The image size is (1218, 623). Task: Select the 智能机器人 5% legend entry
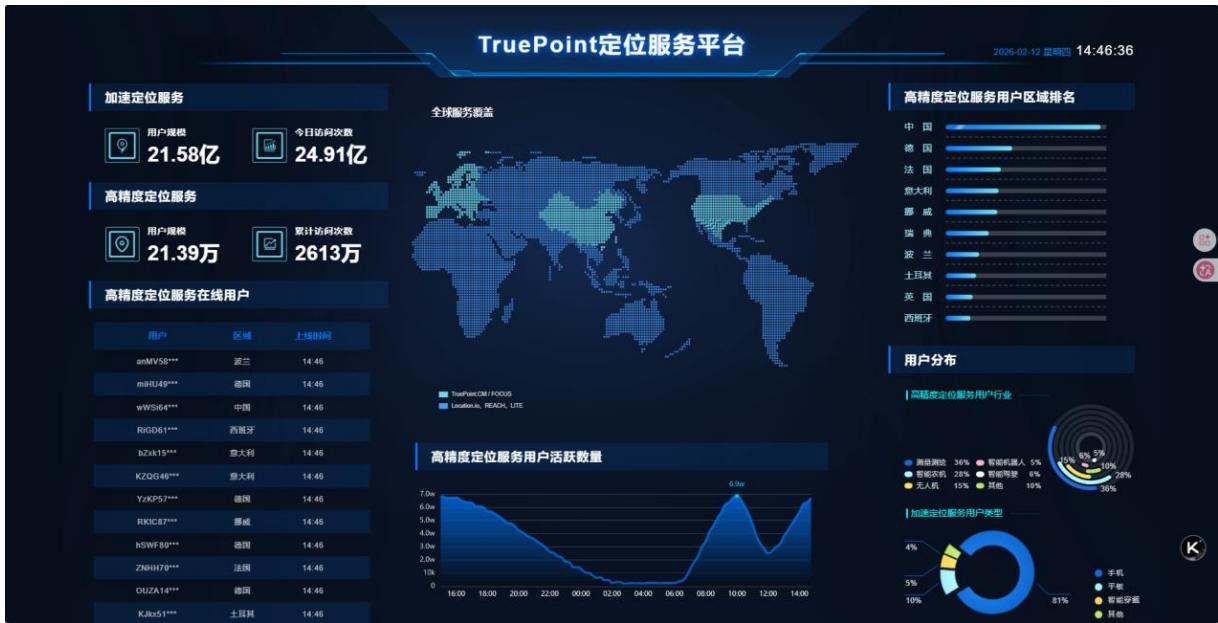tap(1008, 463)
